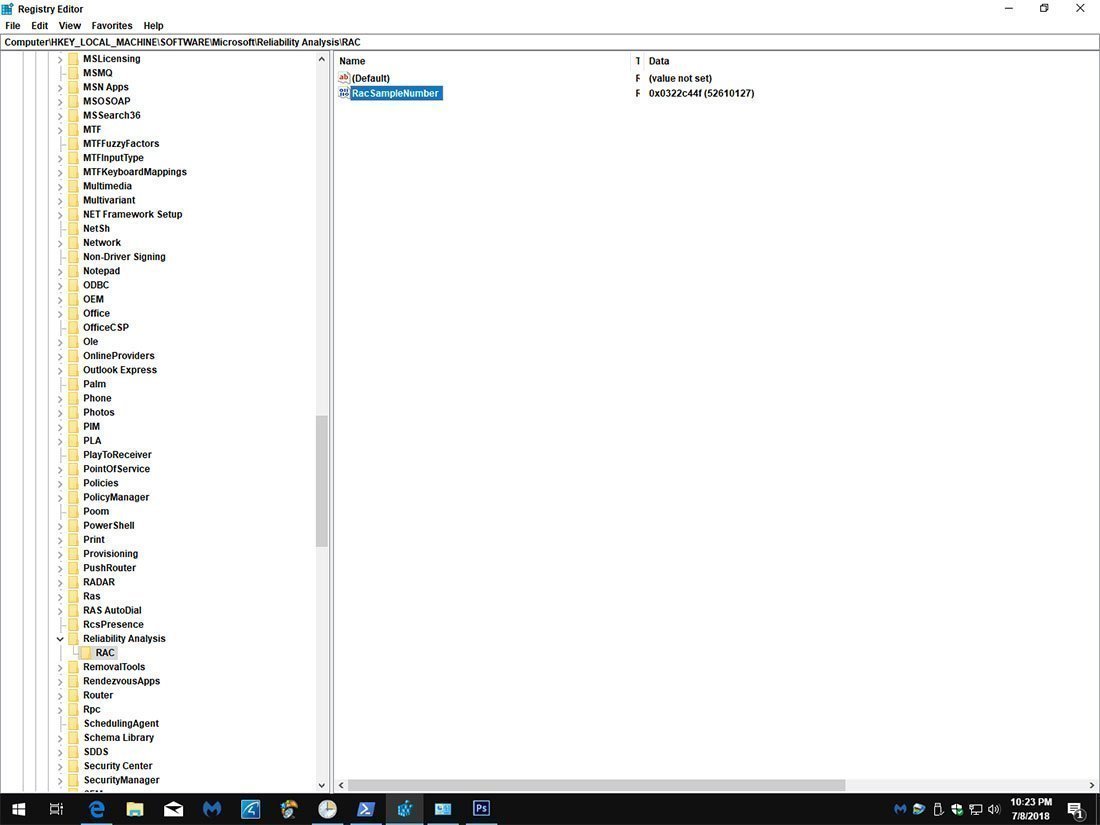Click the tree pane scroll down arrow
1100x825 pixels.
(x=321, y=786)
